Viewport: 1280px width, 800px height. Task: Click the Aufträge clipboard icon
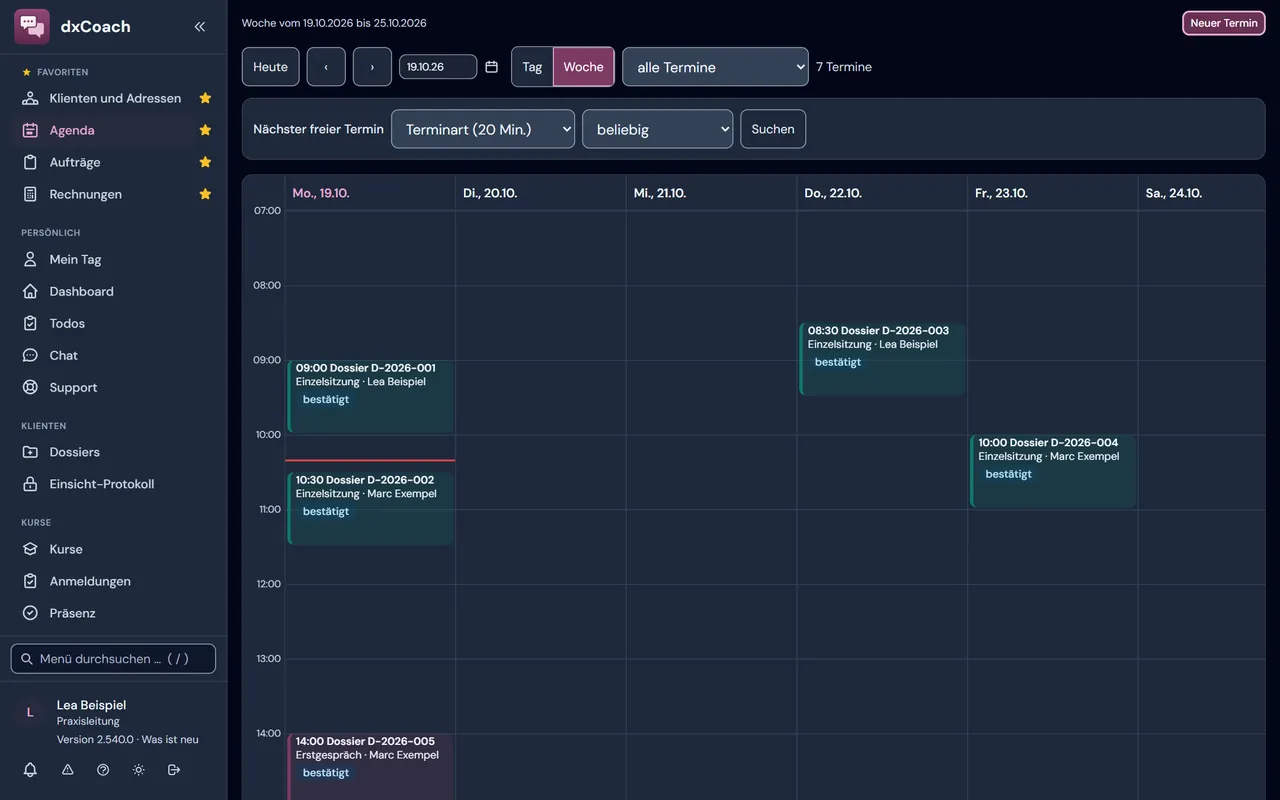click(30, 162)
